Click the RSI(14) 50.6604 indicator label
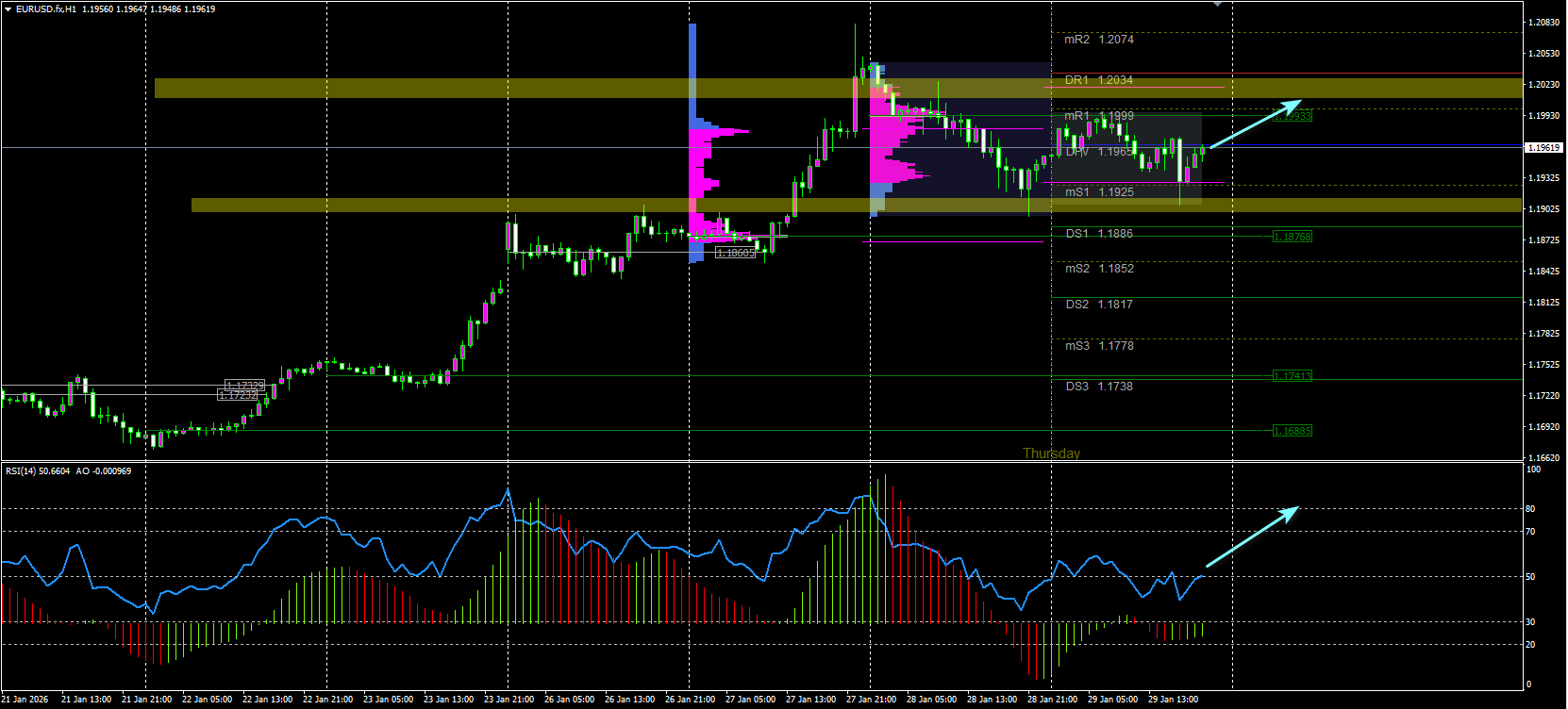The height and width of the screenshot is (709, 1568). point(38,470)
